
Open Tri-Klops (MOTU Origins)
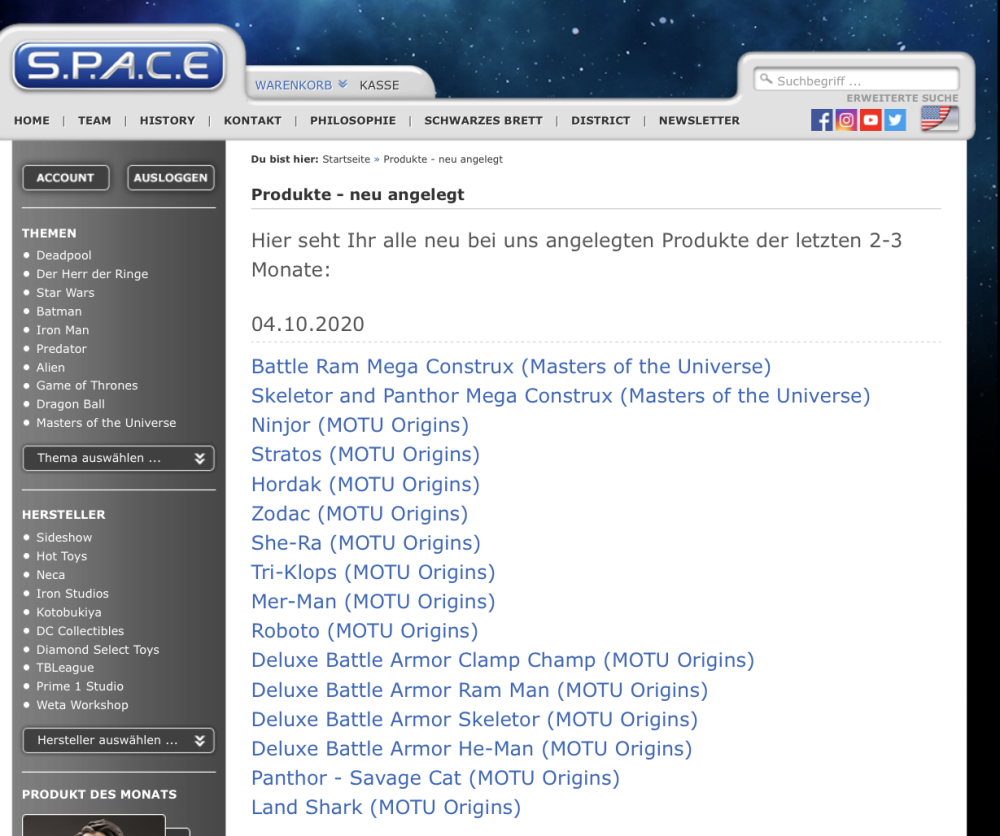pos(373,573)
